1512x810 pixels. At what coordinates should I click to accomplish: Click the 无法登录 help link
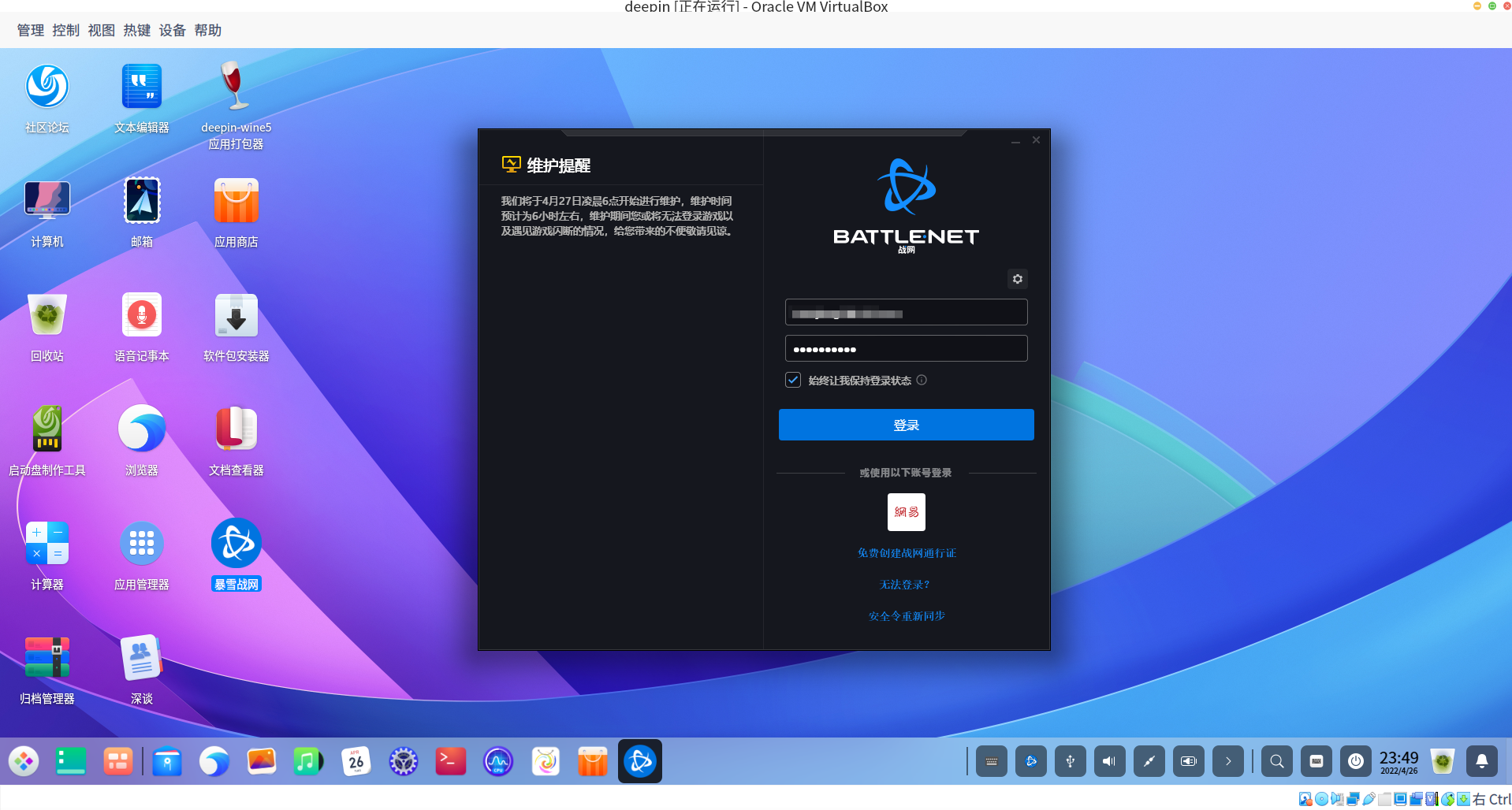905,585
